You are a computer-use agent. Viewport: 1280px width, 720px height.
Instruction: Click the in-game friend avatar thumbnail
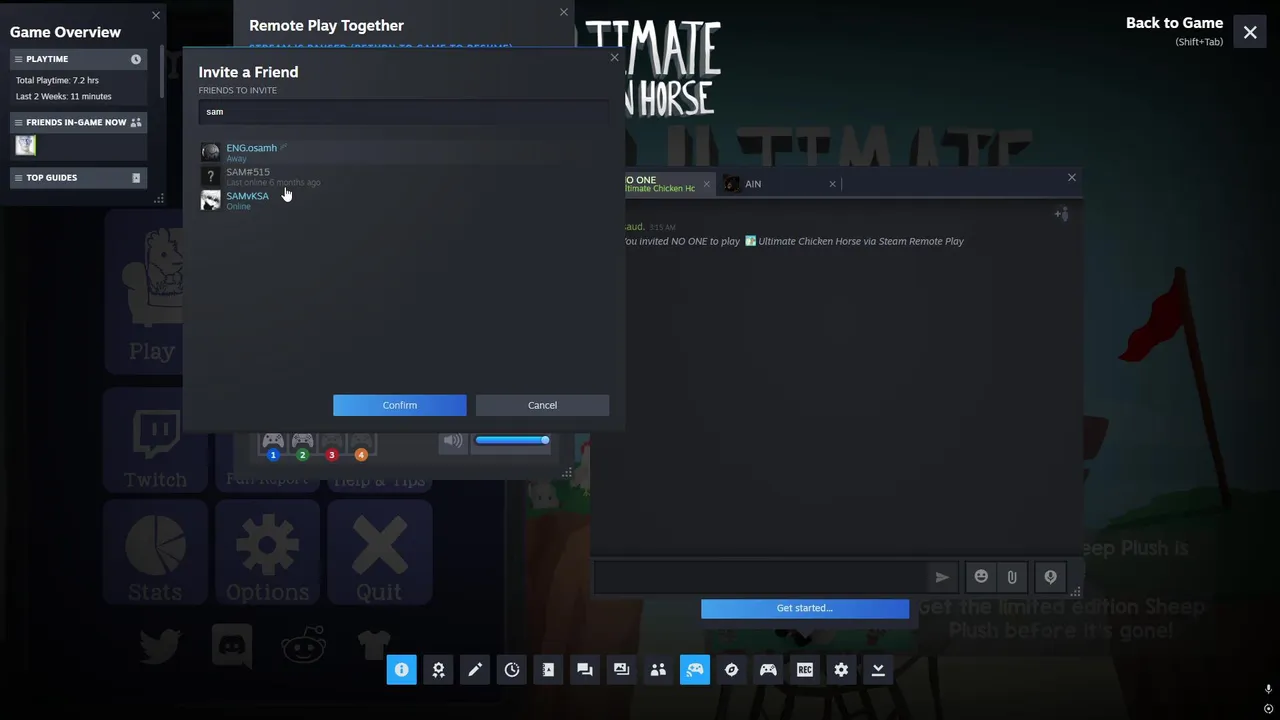26,146
